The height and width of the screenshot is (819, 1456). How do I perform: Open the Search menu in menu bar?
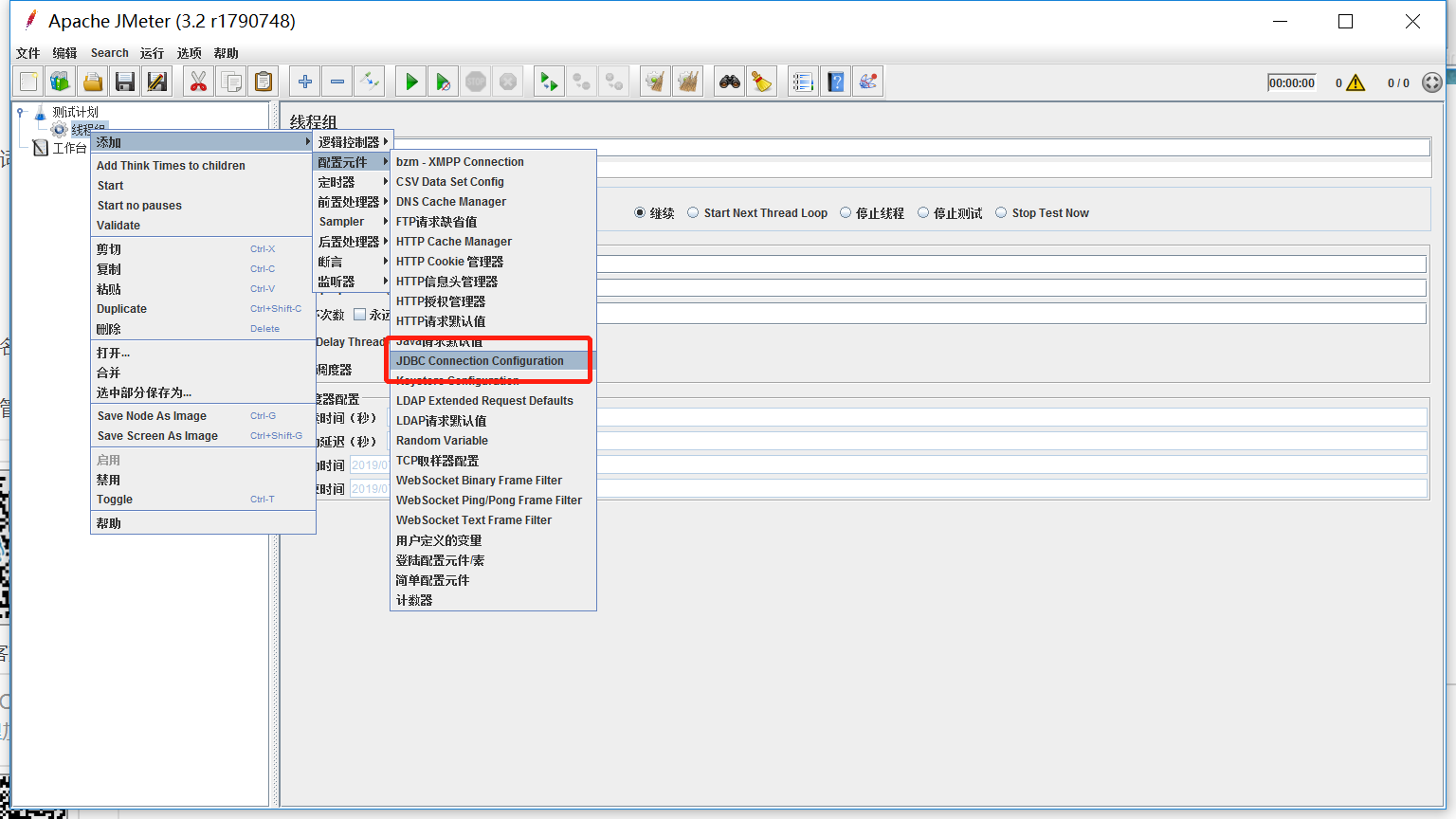(x=109, y=53)
